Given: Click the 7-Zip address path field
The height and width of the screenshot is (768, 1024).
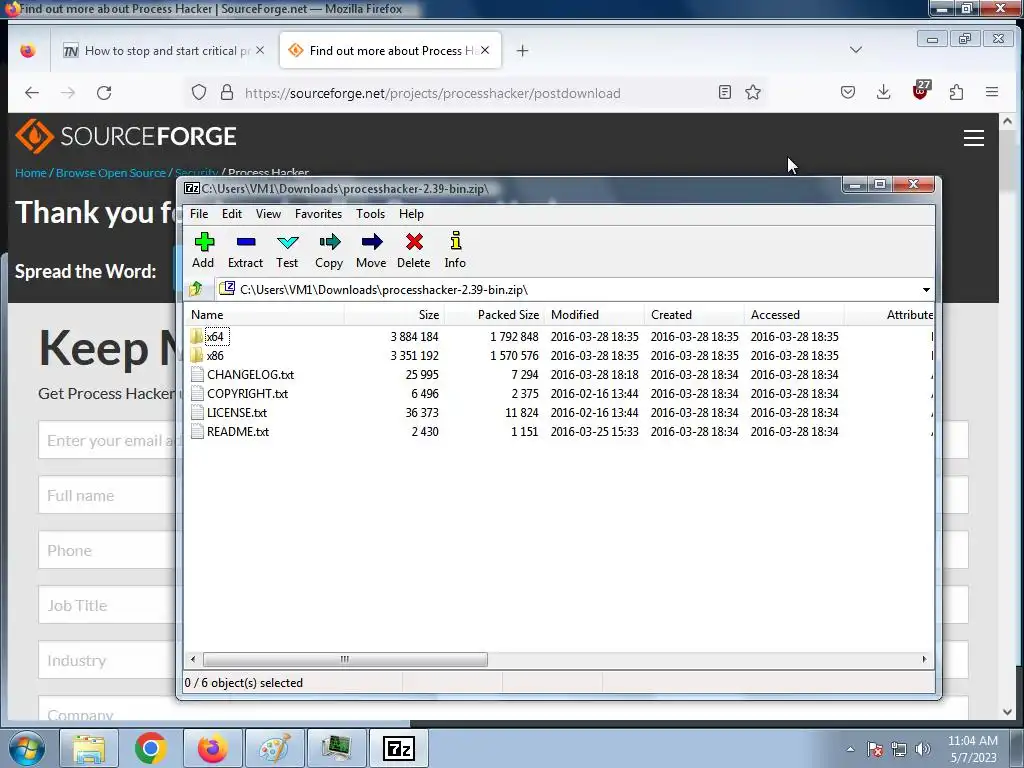Looking at the screenshot, I should tap(566, 289).
